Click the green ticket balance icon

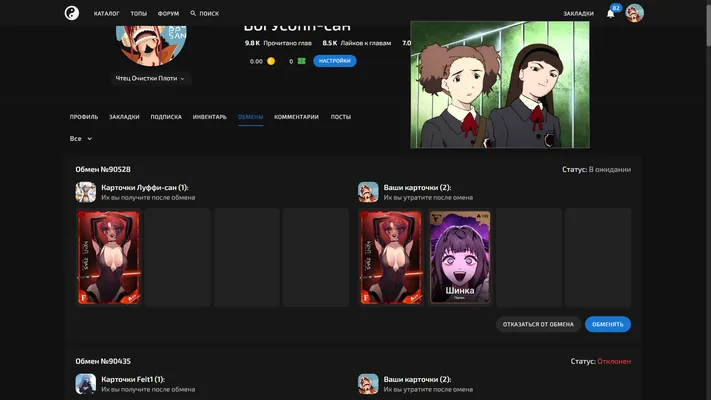tap(301, 61)
